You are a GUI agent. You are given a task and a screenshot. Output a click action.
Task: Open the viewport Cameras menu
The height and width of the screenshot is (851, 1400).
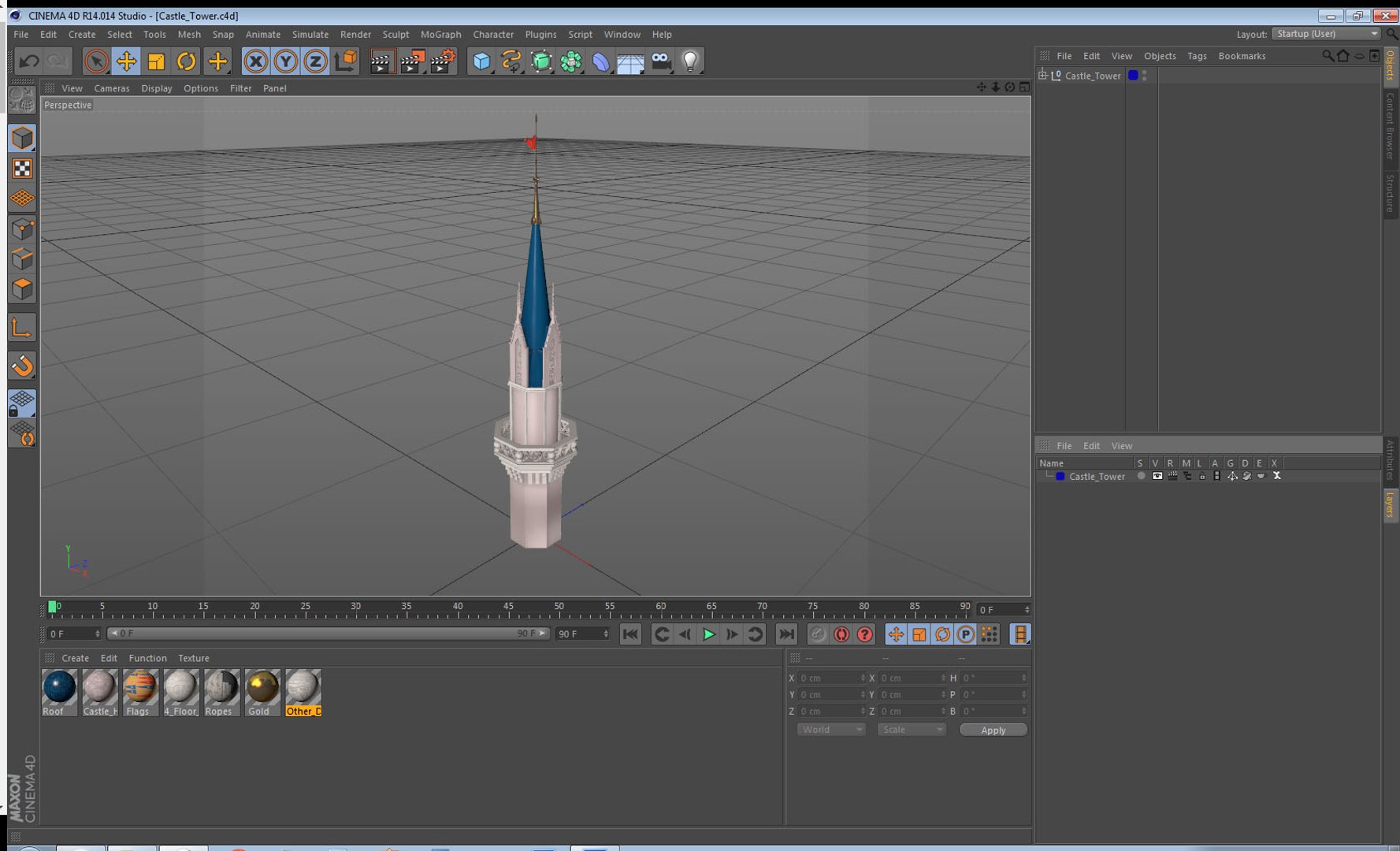tap(112, 88)
